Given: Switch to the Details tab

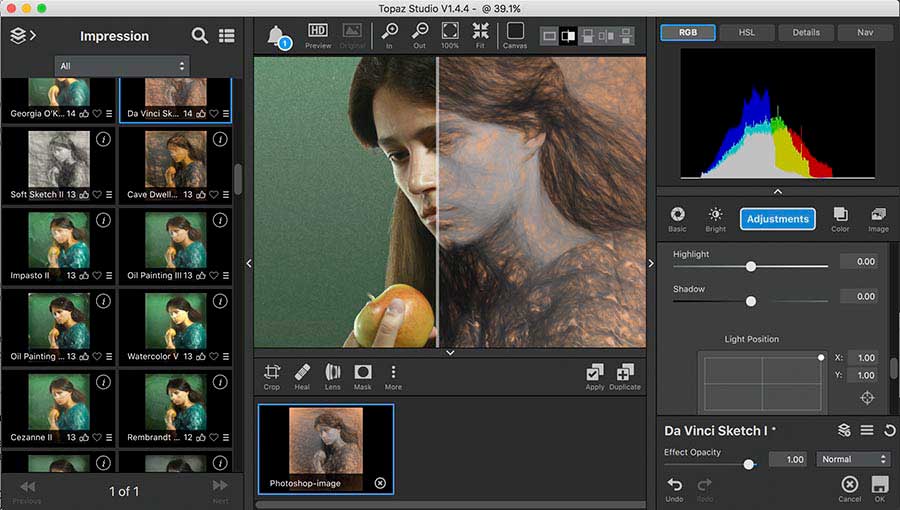Looking at the screenshot, I should tap(806, 32).
